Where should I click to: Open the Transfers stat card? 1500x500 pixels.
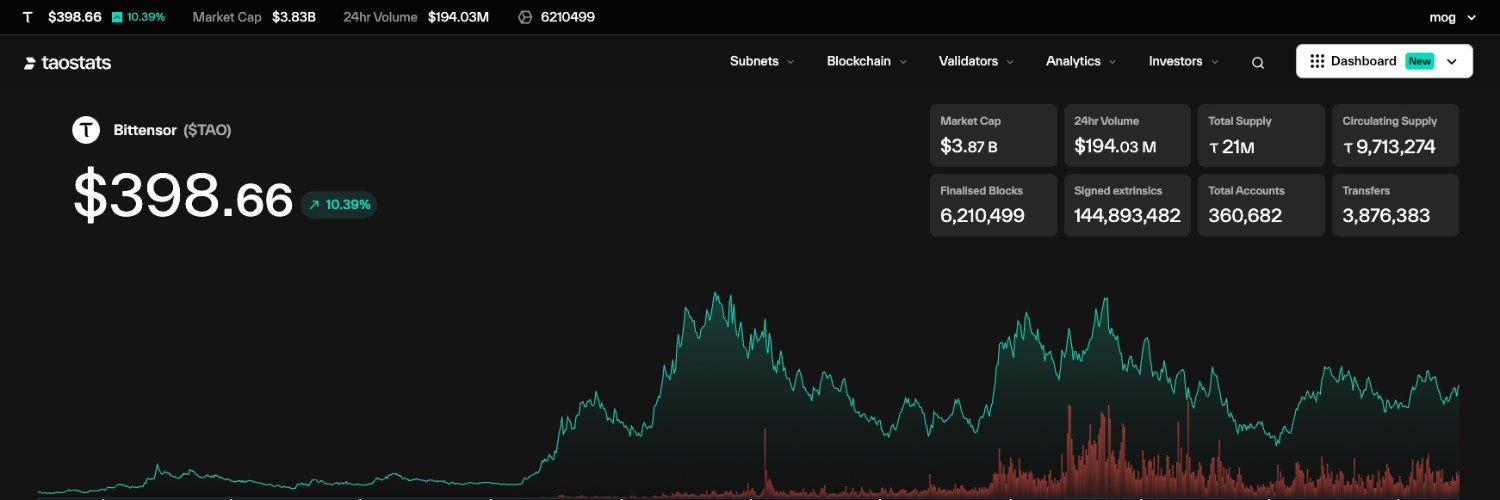coord(1395,205)
